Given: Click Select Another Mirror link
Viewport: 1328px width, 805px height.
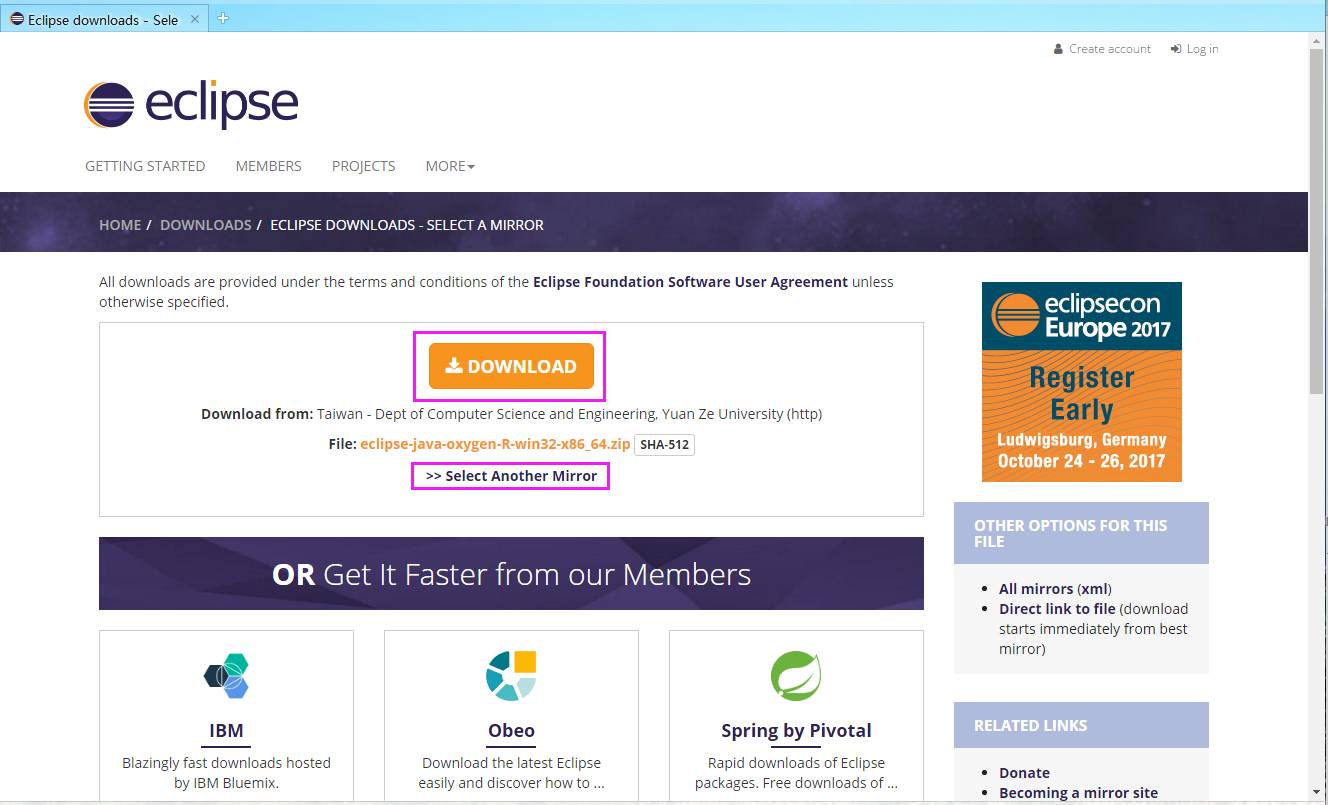Looking at the screenshot, I should point(511,476).
